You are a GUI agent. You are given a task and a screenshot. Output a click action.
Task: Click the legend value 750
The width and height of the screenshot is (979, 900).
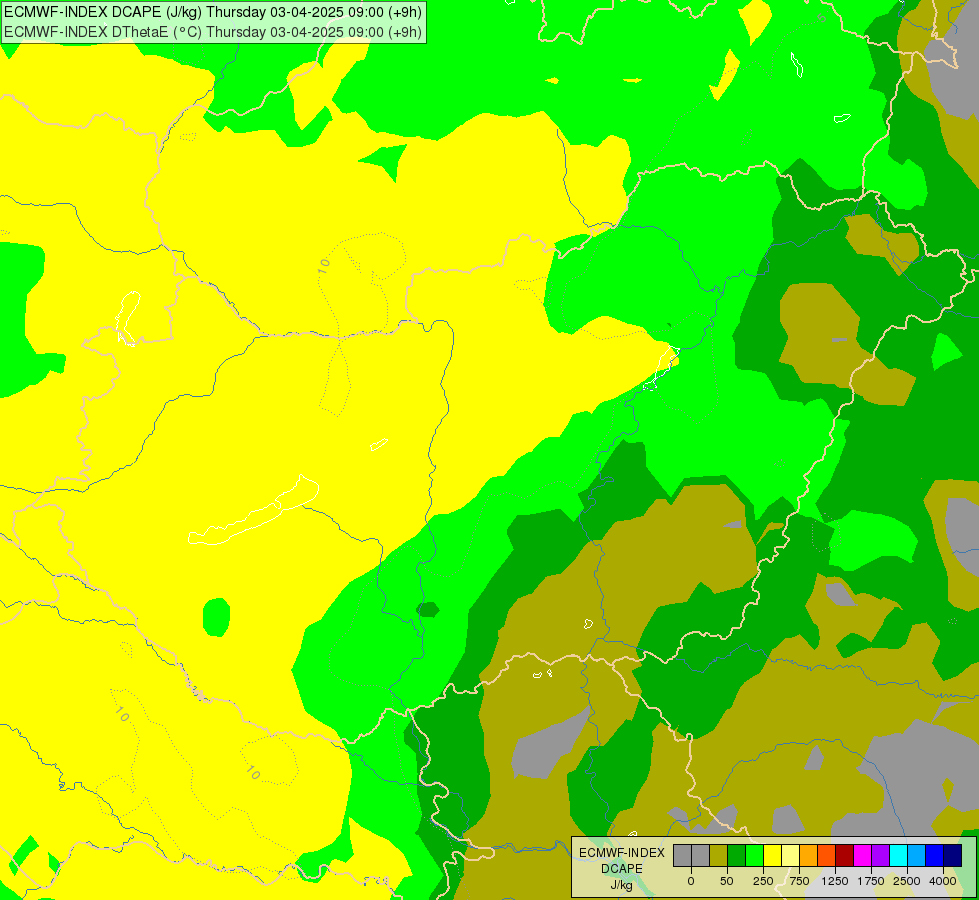coord(799,881)
